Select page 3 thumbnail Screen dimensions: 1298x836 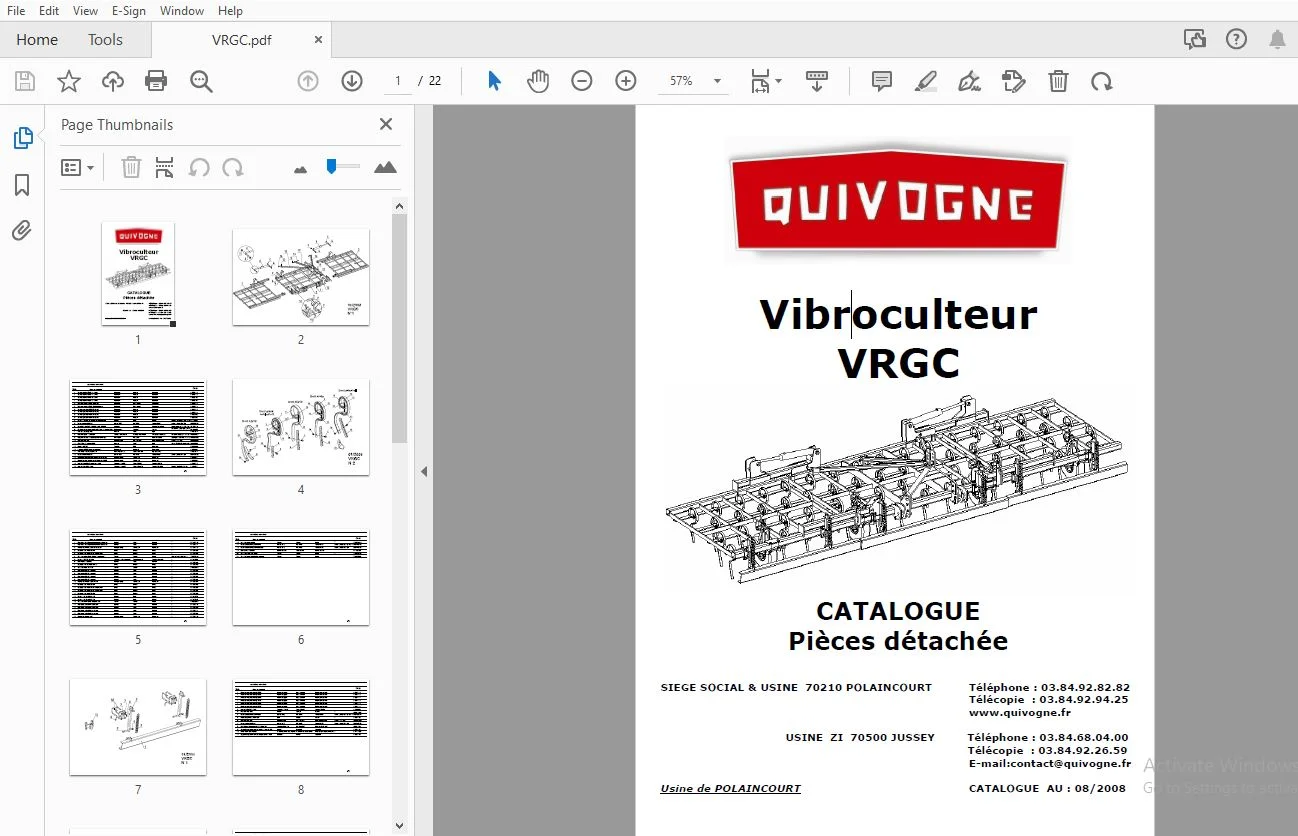138,427
